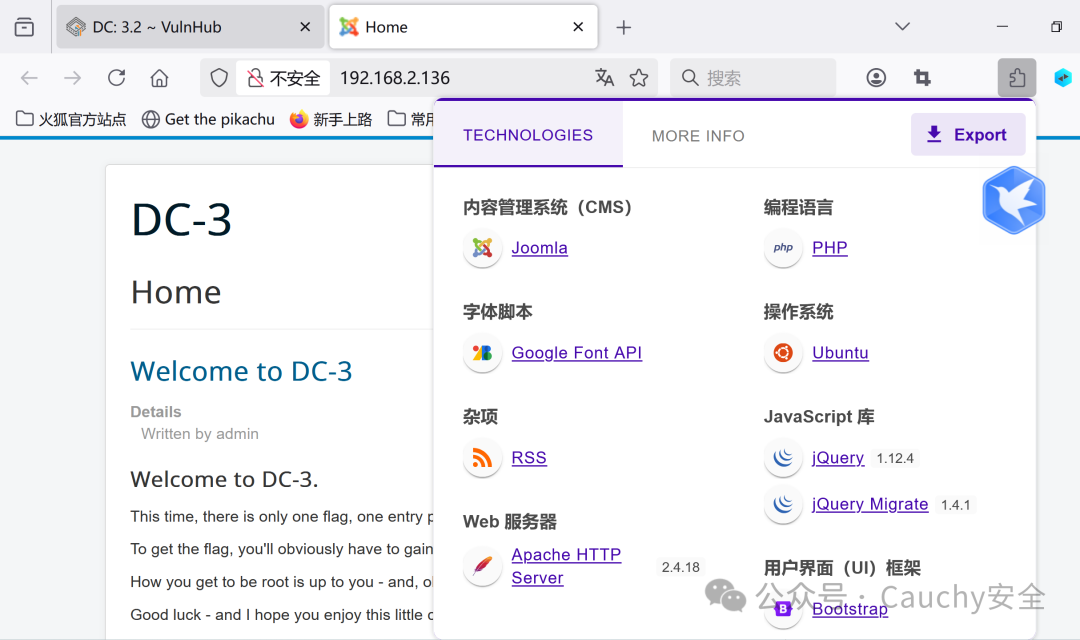1080x640 pixels.
Task: Open the Ubuntu technology link
Action: tap(840, 353)
